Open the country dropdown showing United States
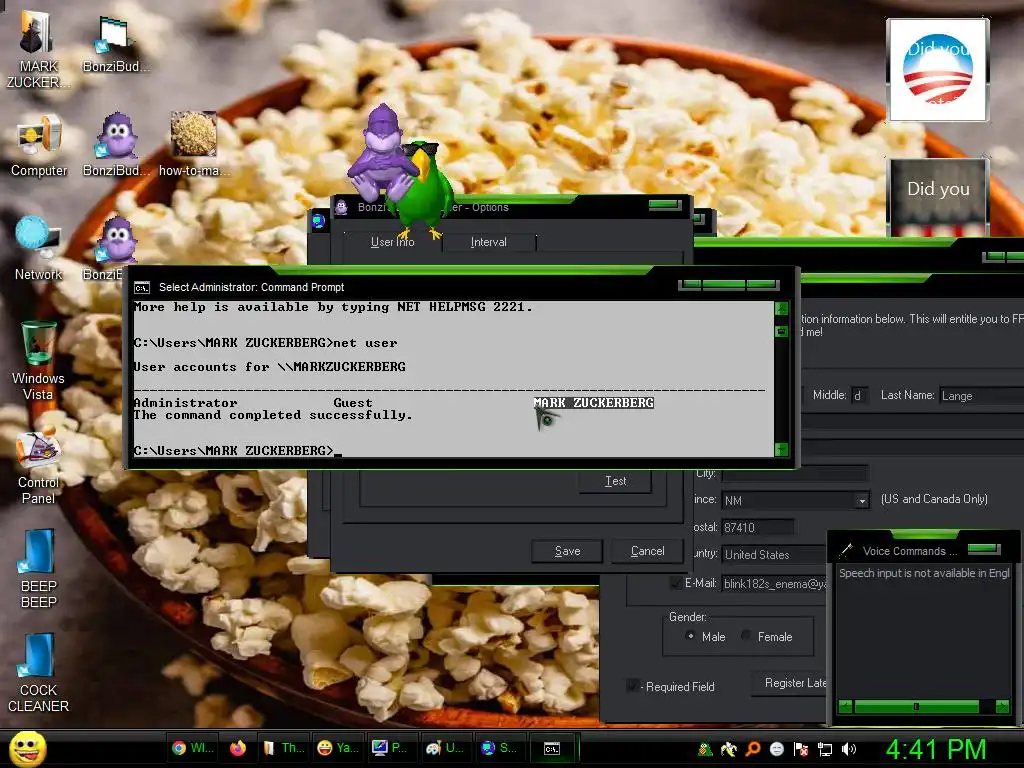Viewport: 1024px width, 768px height. pos(775,554)
